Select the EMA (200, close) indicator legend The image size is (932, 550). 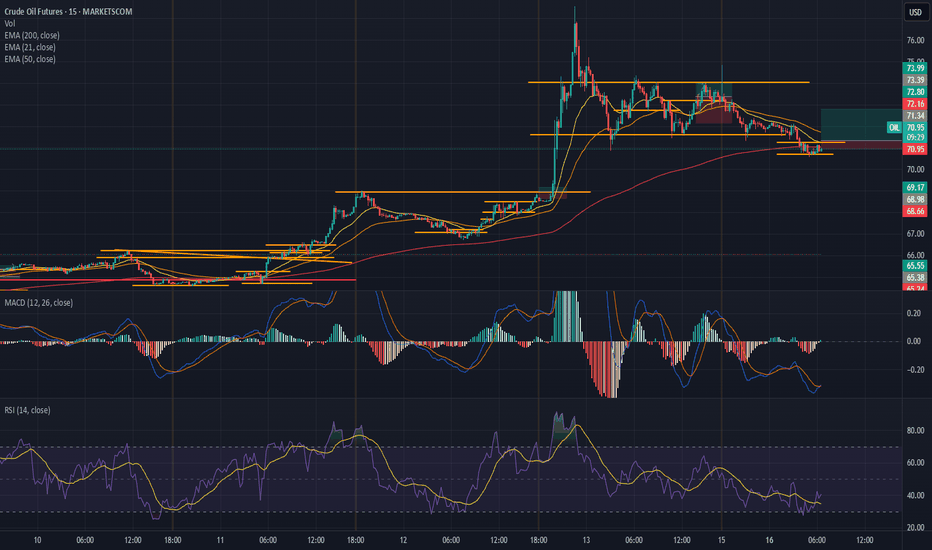point(32,35)
